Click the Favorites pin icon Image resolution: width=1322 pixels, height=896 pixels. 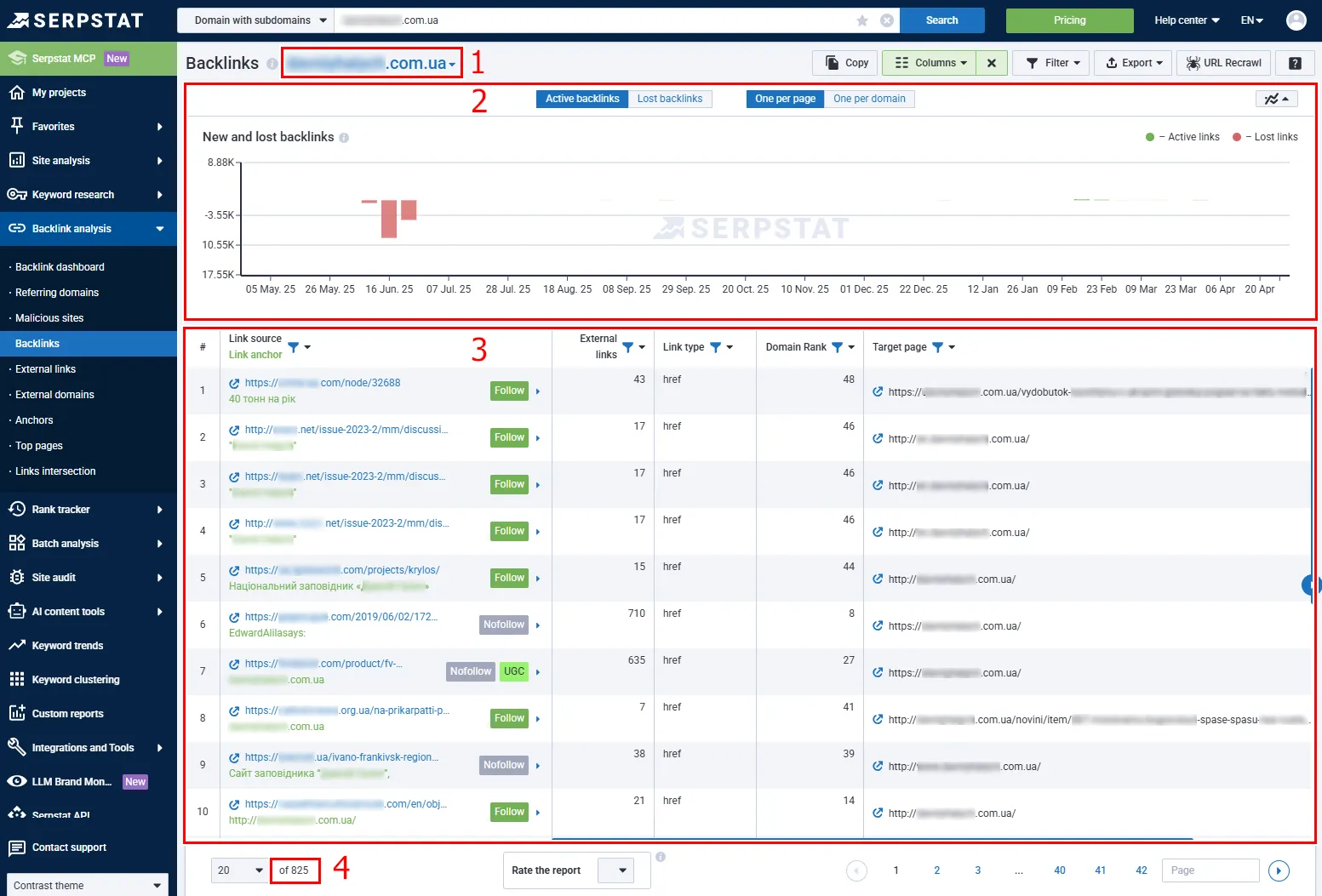click(x=16, y=126)
